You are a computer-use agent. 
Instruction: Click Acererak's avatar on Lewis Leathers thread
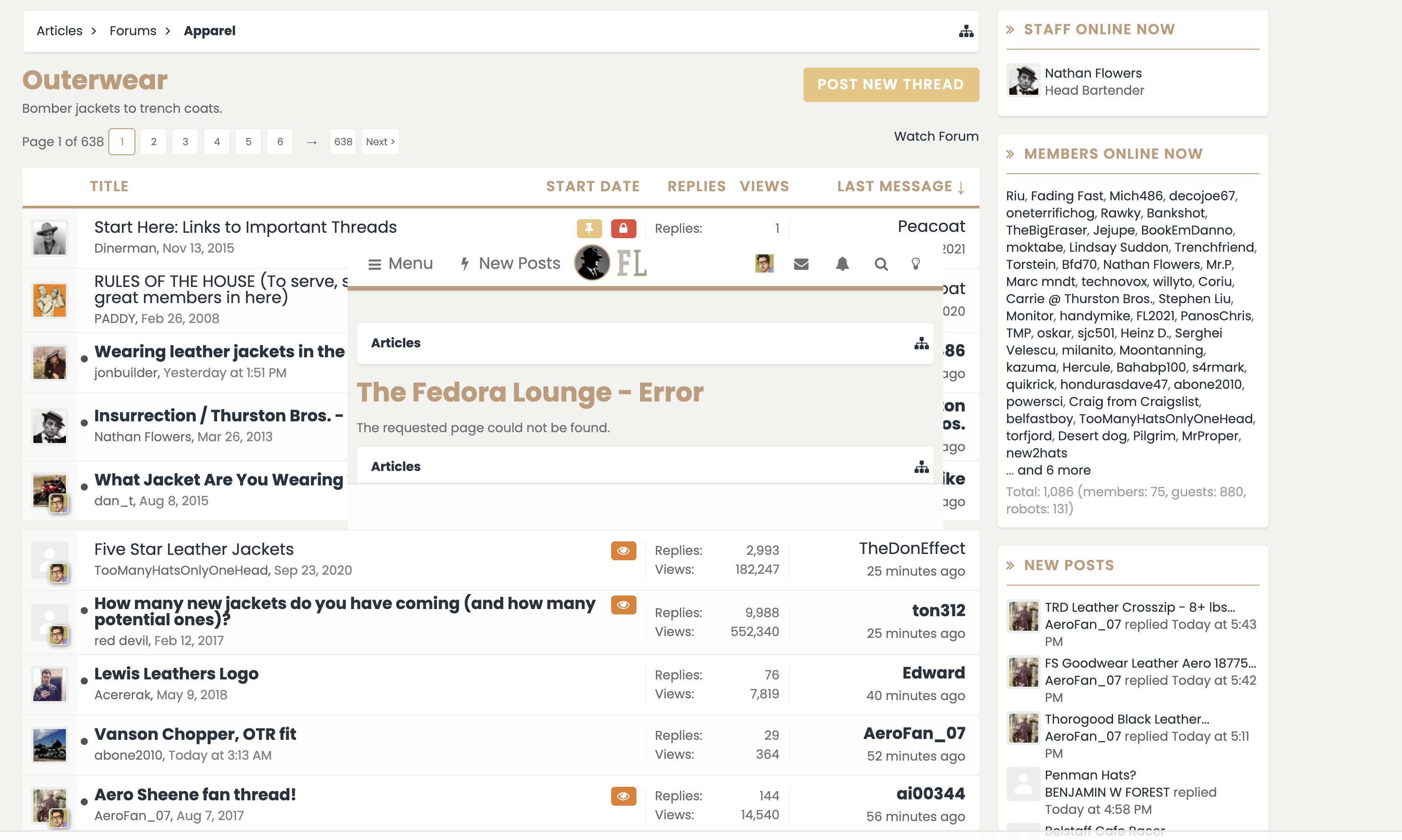pos(49,685)
